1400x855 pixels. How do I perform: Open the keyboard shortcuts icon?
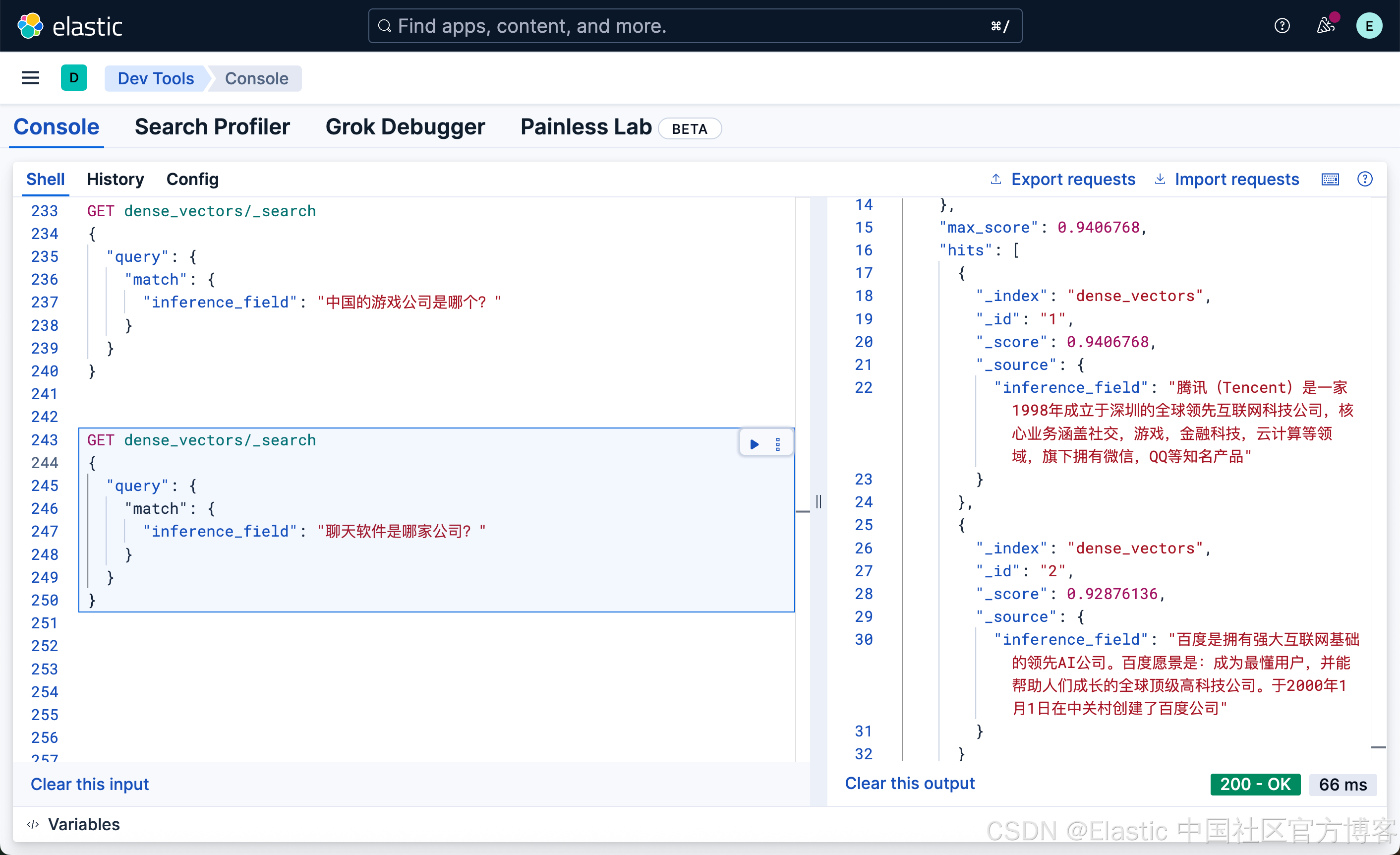tap(1330, 180)
